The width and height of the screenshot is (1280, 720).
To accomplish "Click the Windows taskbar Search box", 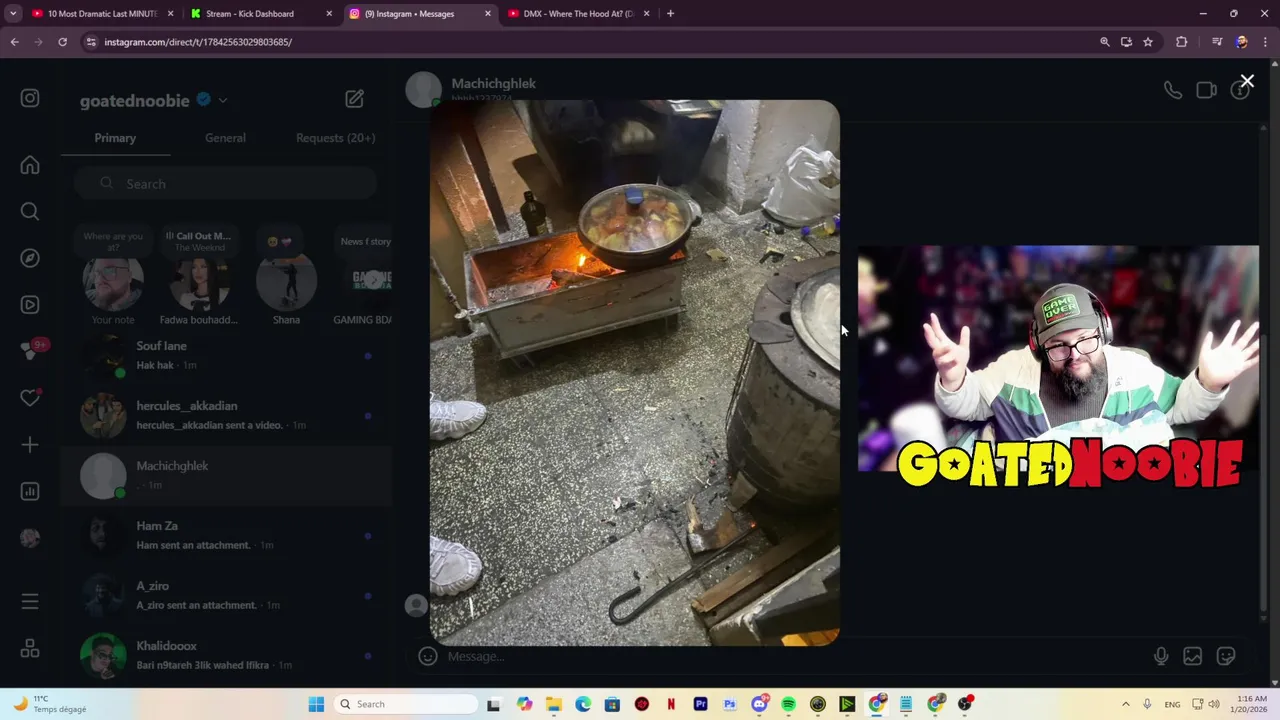I will coord(405,704).
